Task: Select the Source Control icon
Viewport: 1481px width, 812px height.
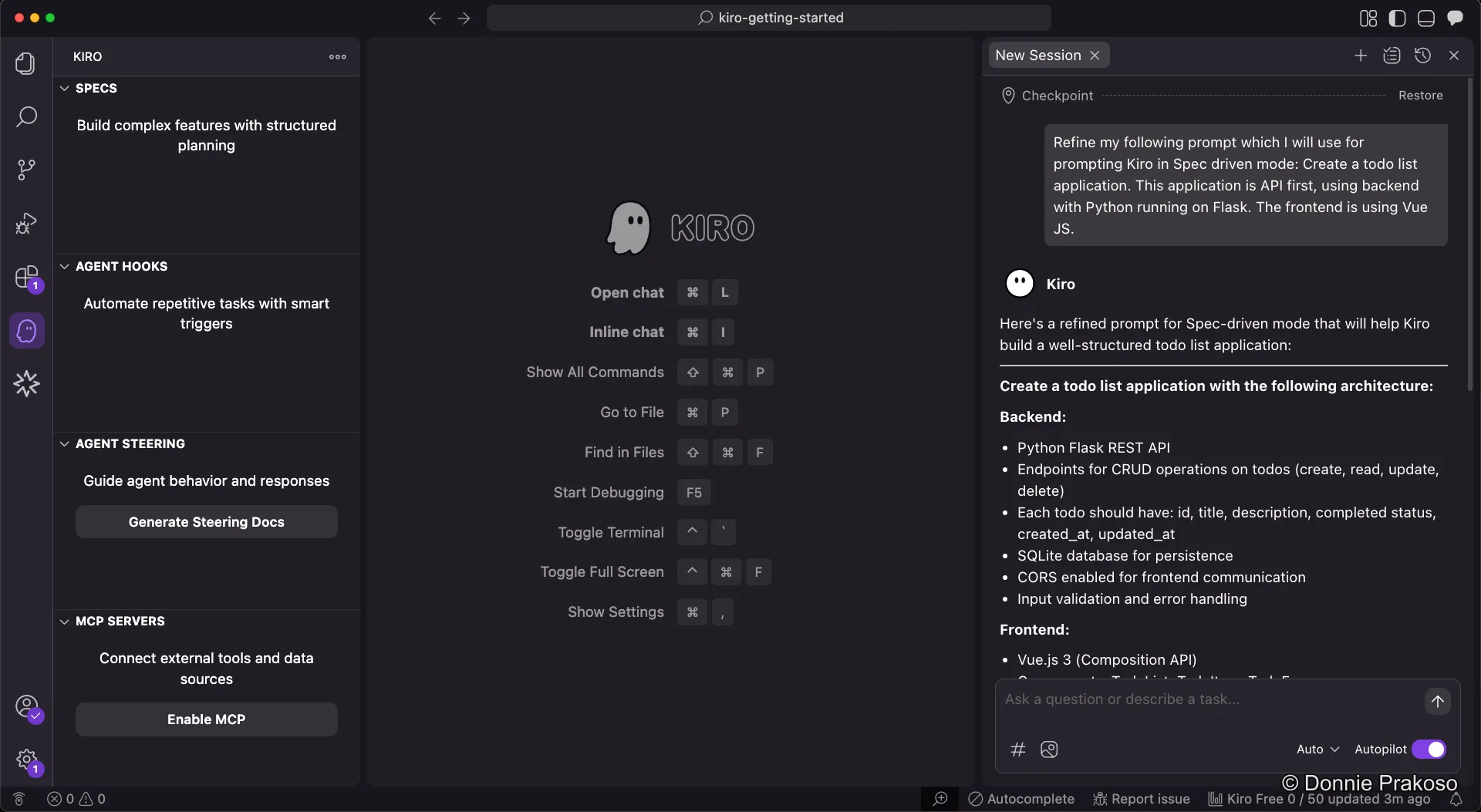Action: pyautogui.click(x=25, y=168)
